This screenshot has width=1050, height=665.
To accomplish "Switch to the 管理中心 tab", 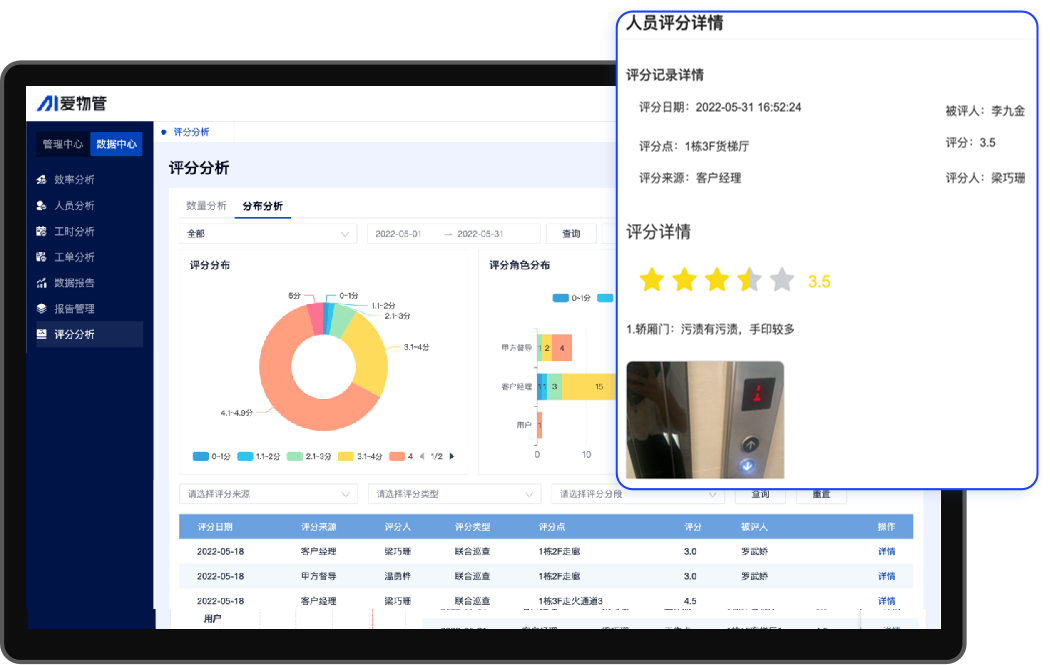I will [x=63, y=144].
